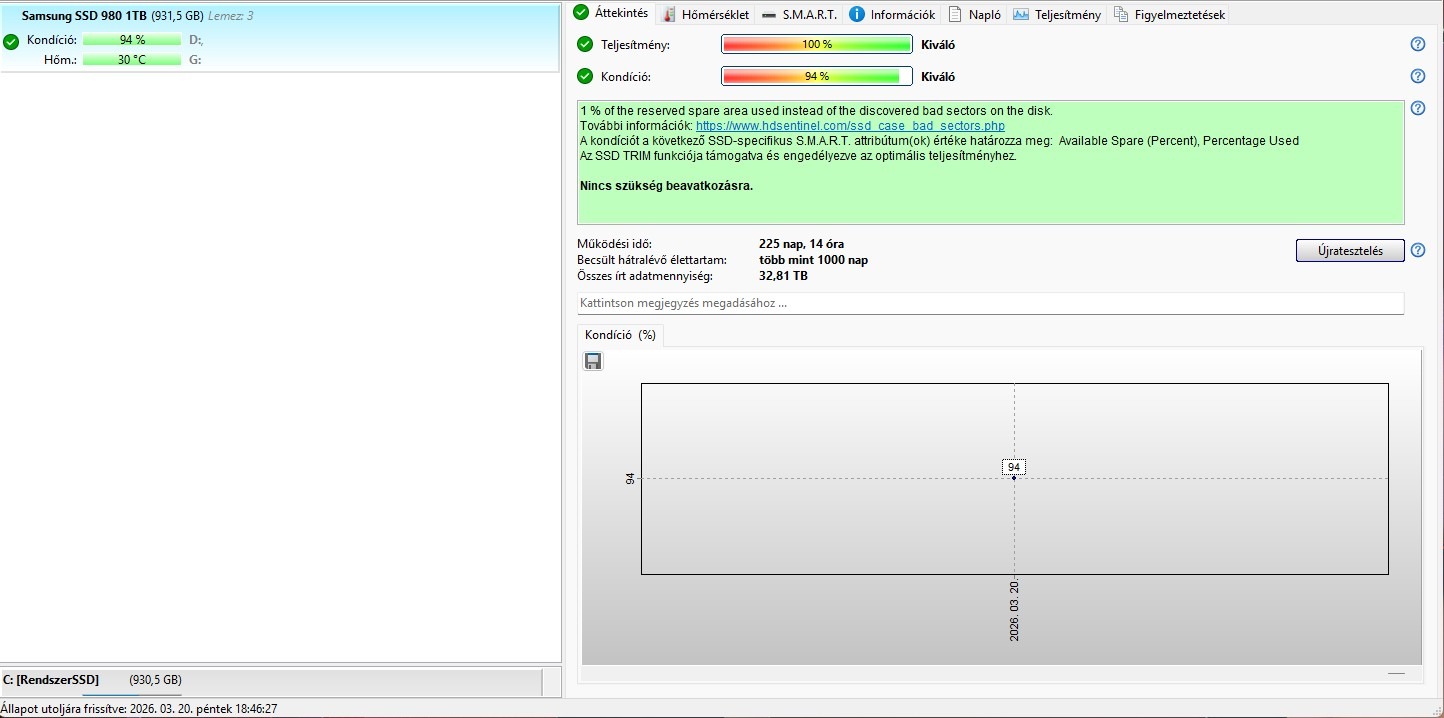The width and height of the screenshot is (1444, 718).
Task: Switch to the Információk tab
Action: pyautogui.click(x=892, y=14)
